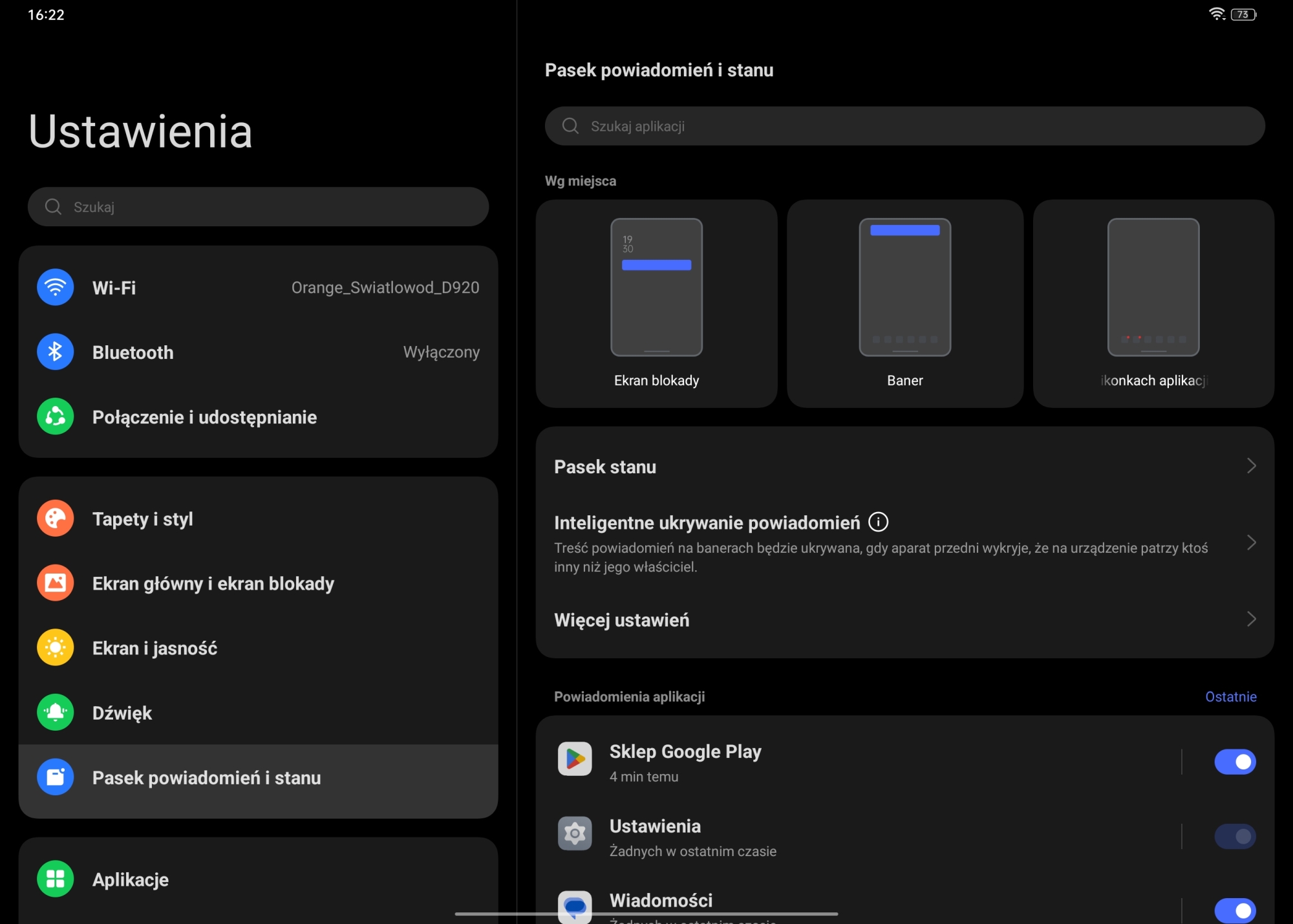Image resolution: width=1293 pixels, height=924 pixels.
Task: Open Połączenie i udostępnianie menu item
Action: pos(204,417)
